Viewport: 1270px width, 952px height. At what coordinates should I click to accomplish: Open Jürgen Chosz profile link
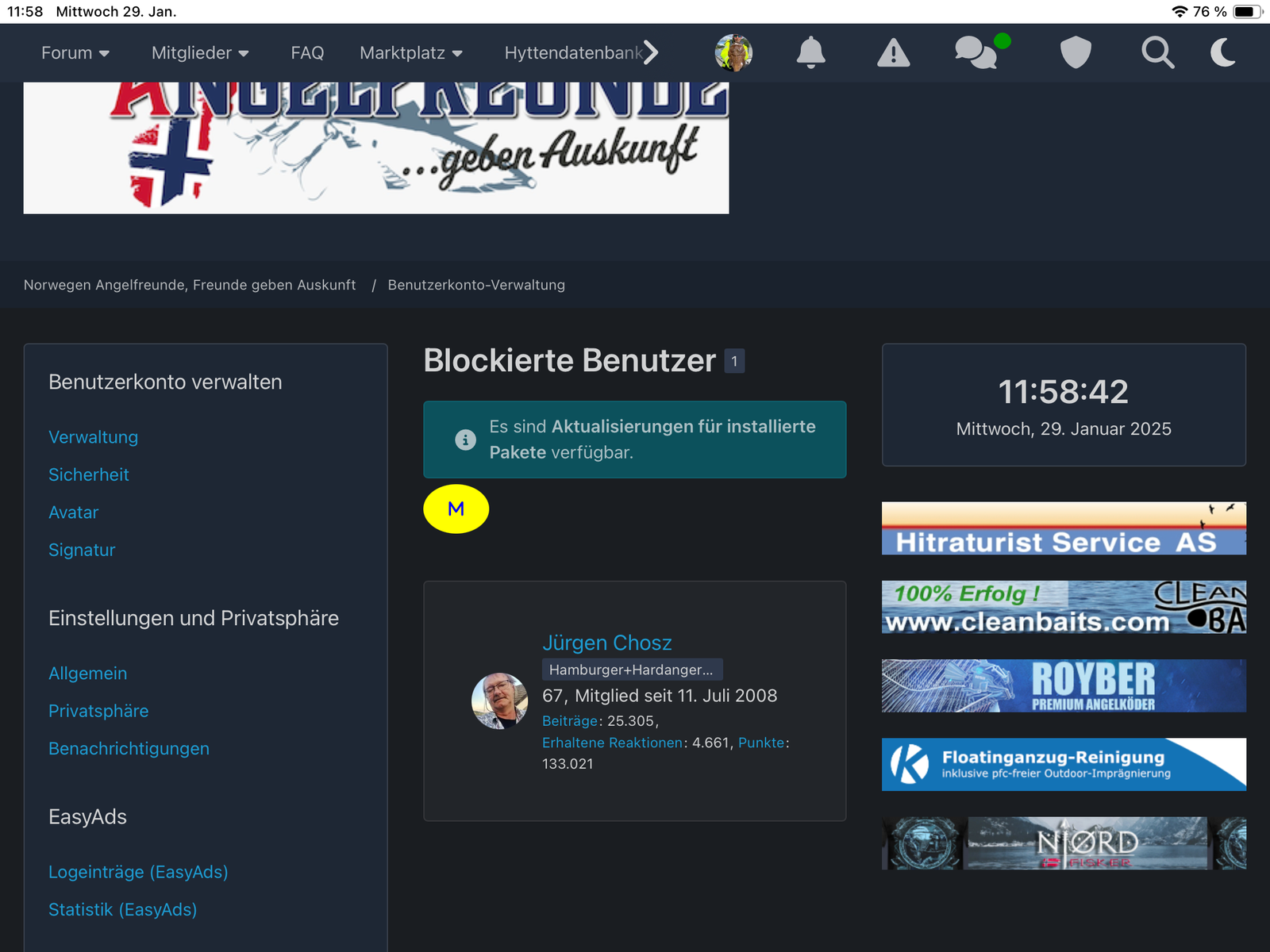(x=606, y=643)
